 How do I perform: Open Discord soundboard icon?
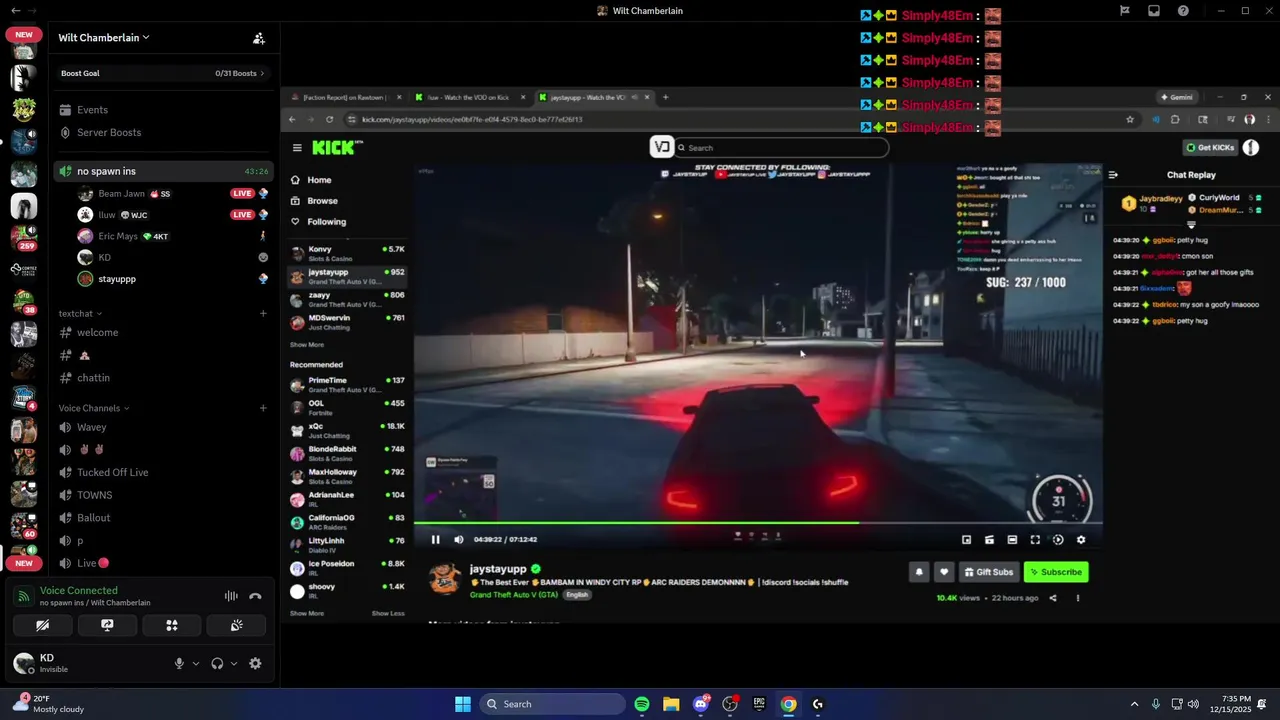pyautogui.click(x=236, y=625)
